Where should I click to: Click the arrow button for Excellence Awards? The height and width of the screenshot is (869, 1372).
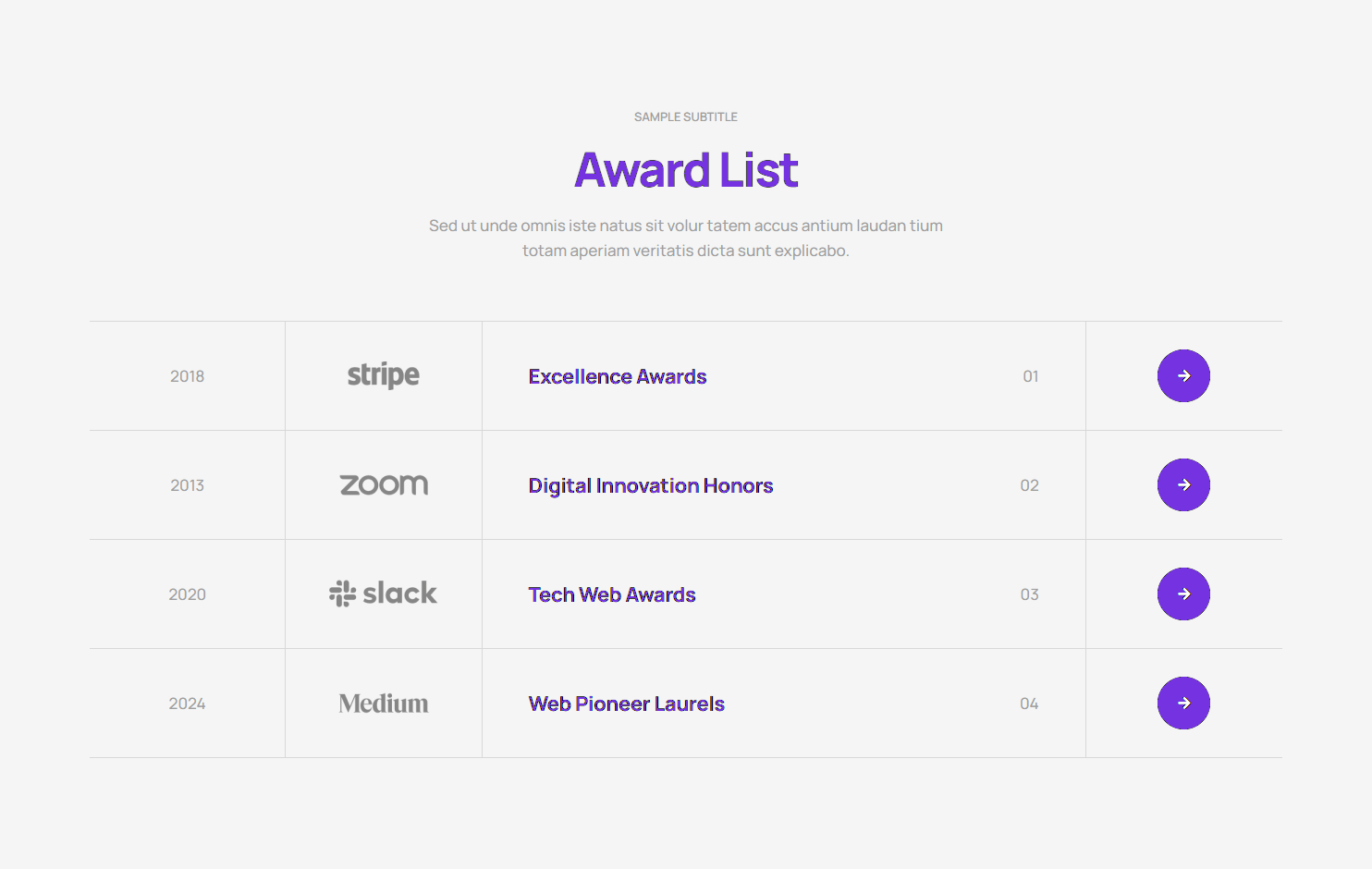1183,376
